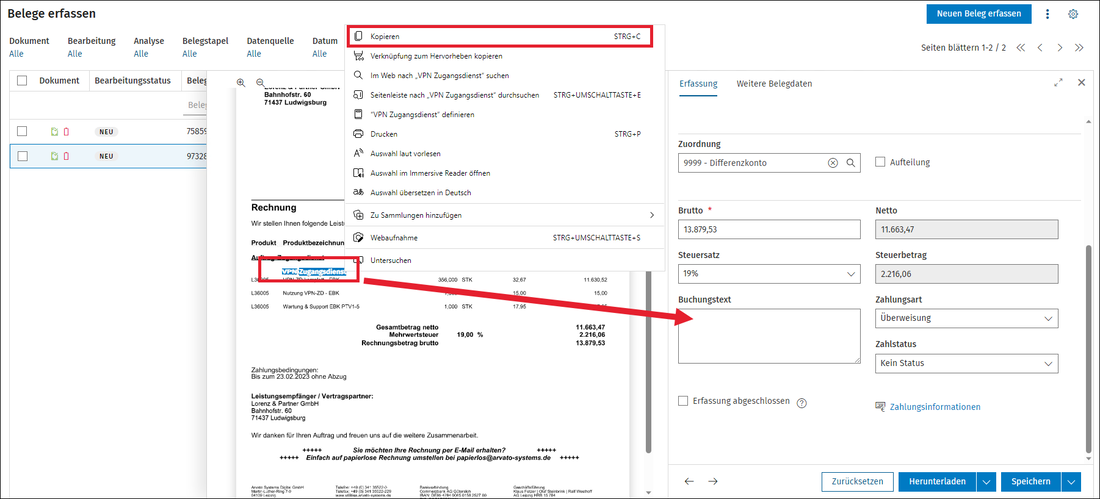Expand the Erfassung panel to full size
The width and height of the screenshot is (1100, 499).
tap(1059, 83)
